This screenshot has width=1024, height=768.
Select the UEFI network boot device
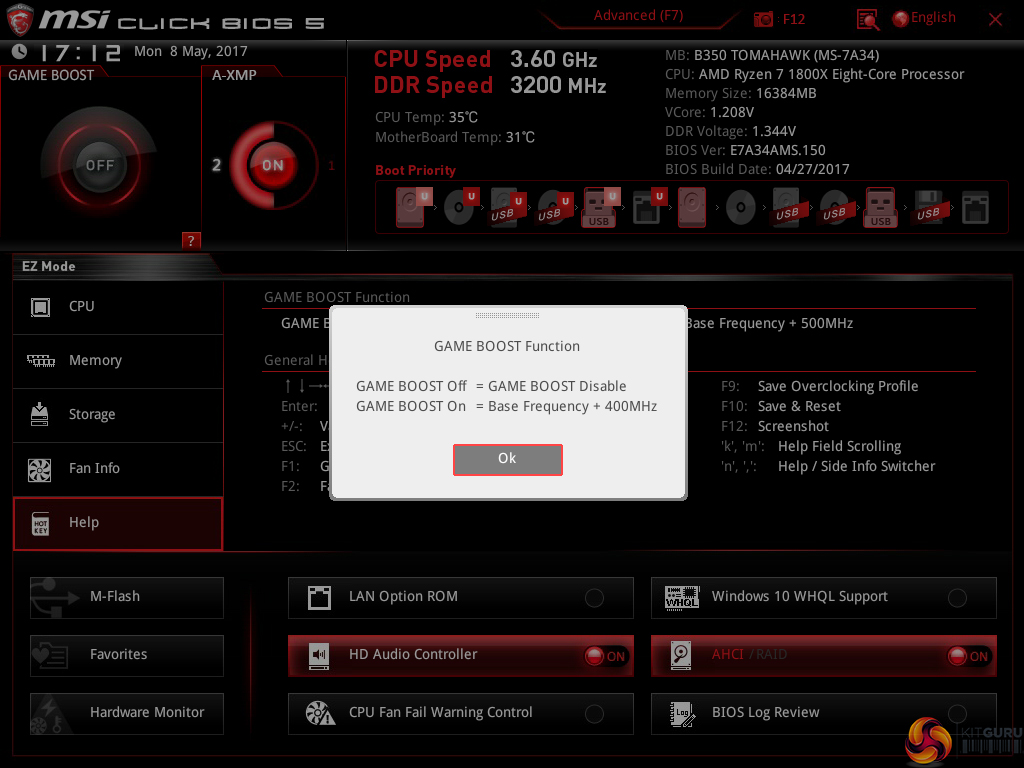coord(648,207)
